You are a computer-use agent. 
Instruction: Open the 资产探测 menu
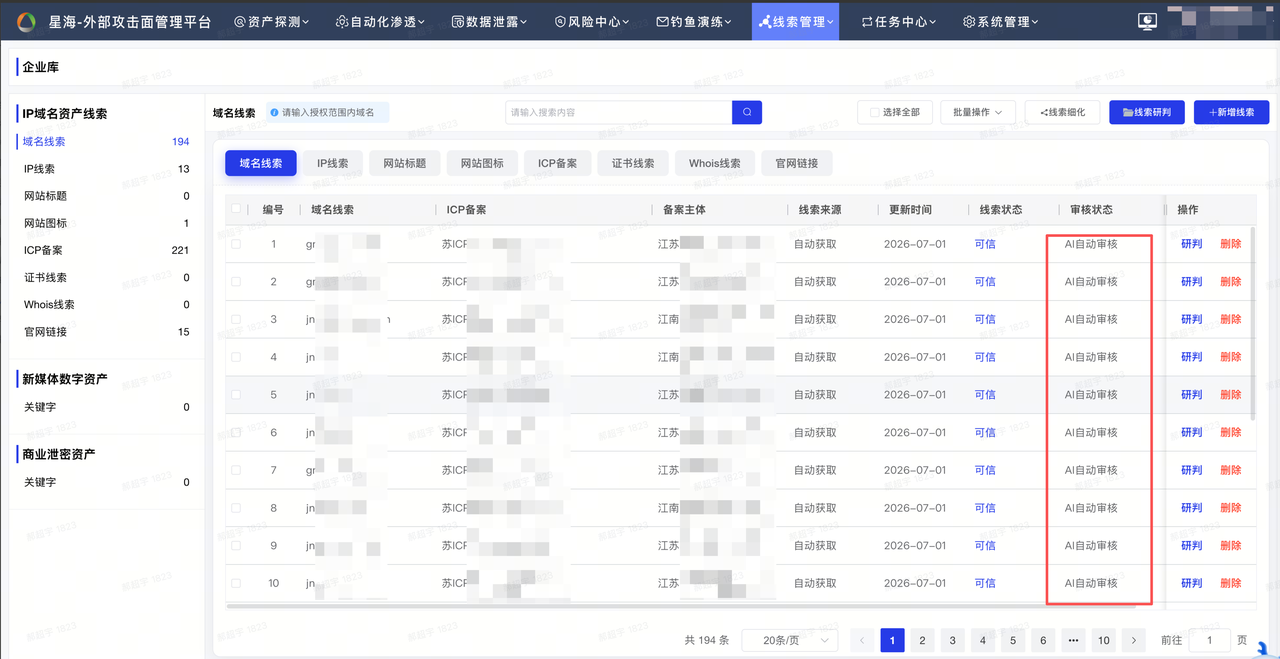271,21
